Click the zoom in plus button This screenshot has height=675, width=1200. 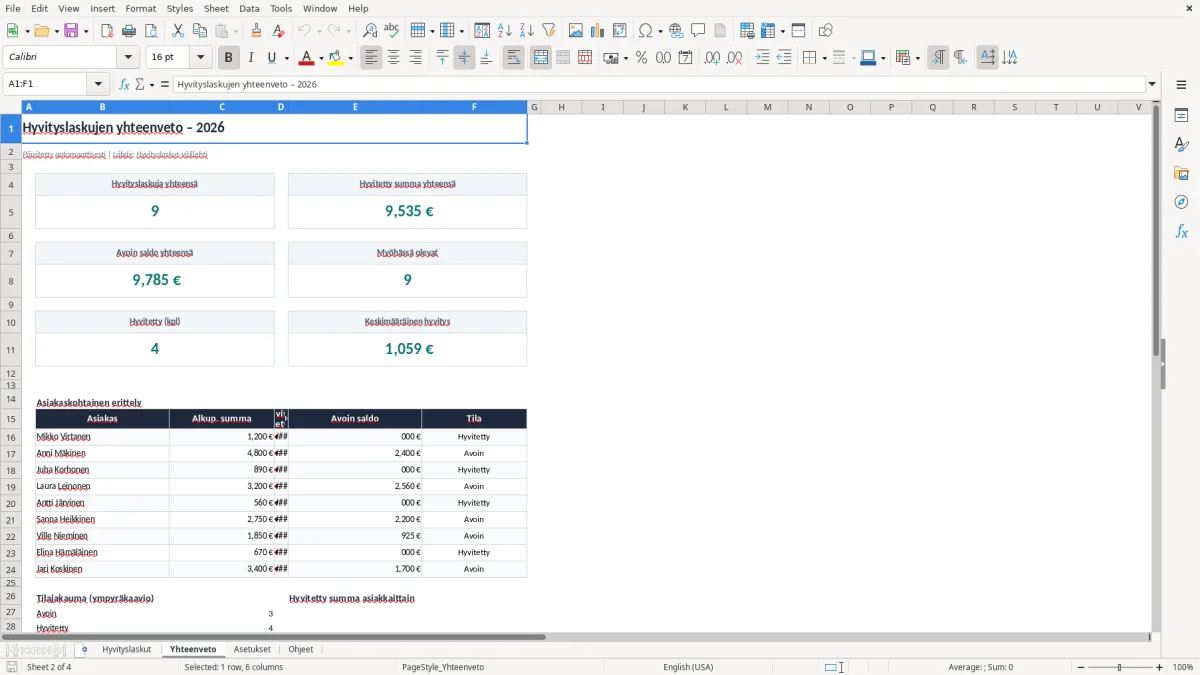1160,667
